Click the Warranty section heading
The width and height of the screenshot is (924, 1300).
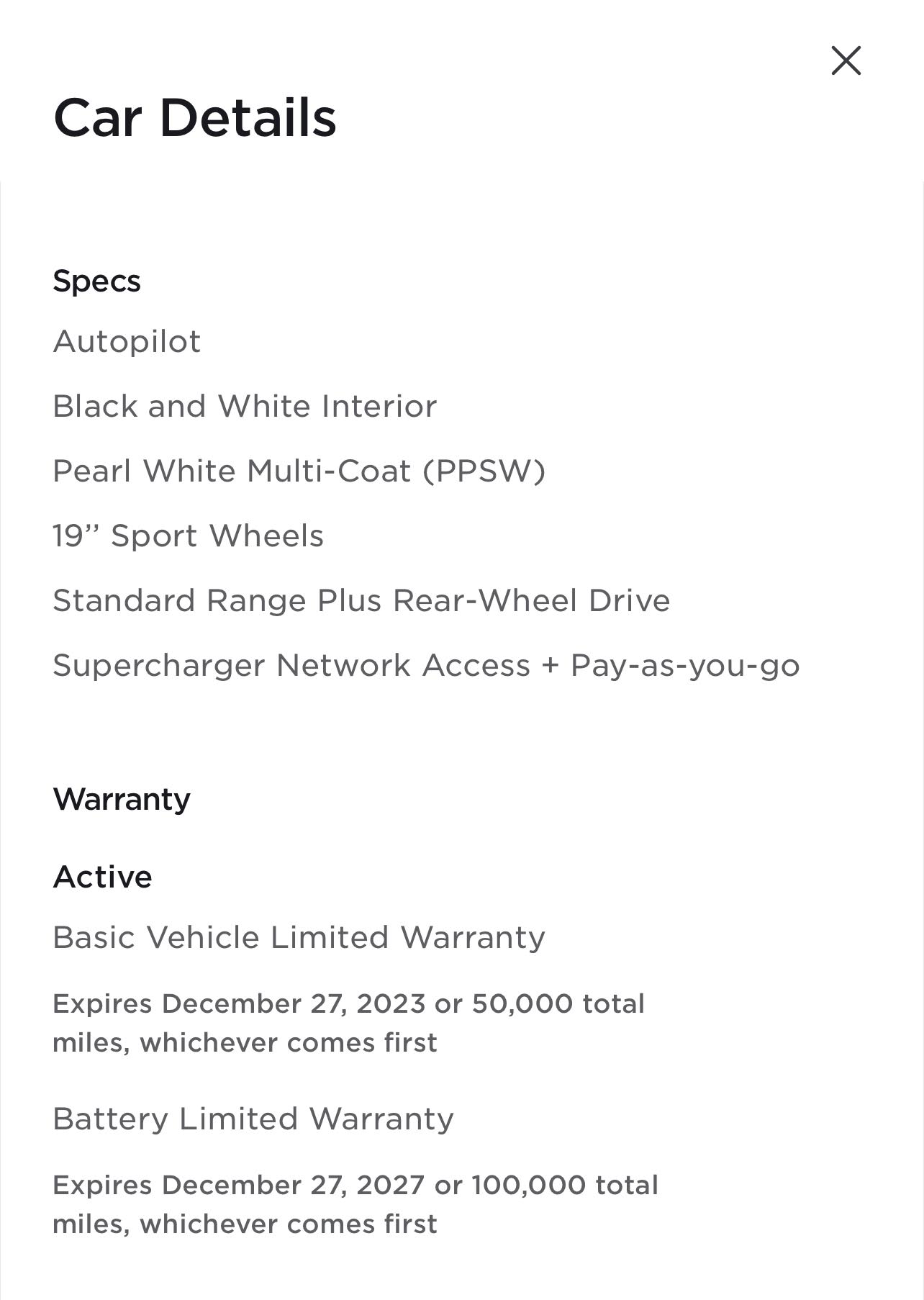pos(122,799)
